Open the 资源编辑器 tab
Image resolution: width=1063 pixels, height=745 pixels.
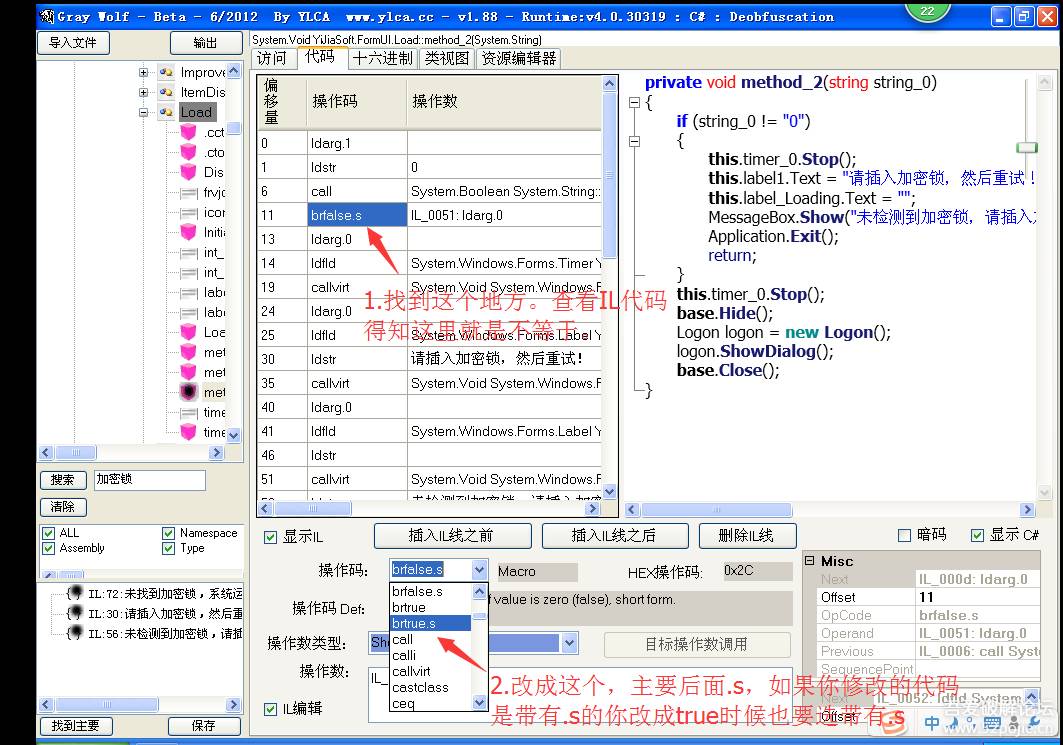click(x=518, y=58)
